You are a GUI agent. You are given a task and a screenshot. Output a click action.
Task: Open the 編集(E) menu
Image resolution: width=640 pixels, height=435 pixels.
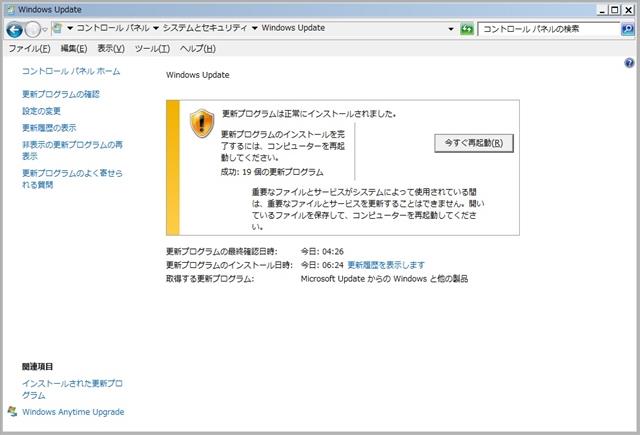tap(74, 49)
